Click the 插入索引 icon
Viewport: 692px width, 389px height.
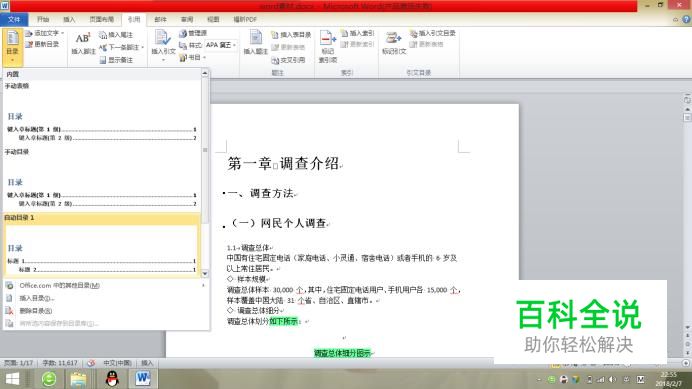344,34
